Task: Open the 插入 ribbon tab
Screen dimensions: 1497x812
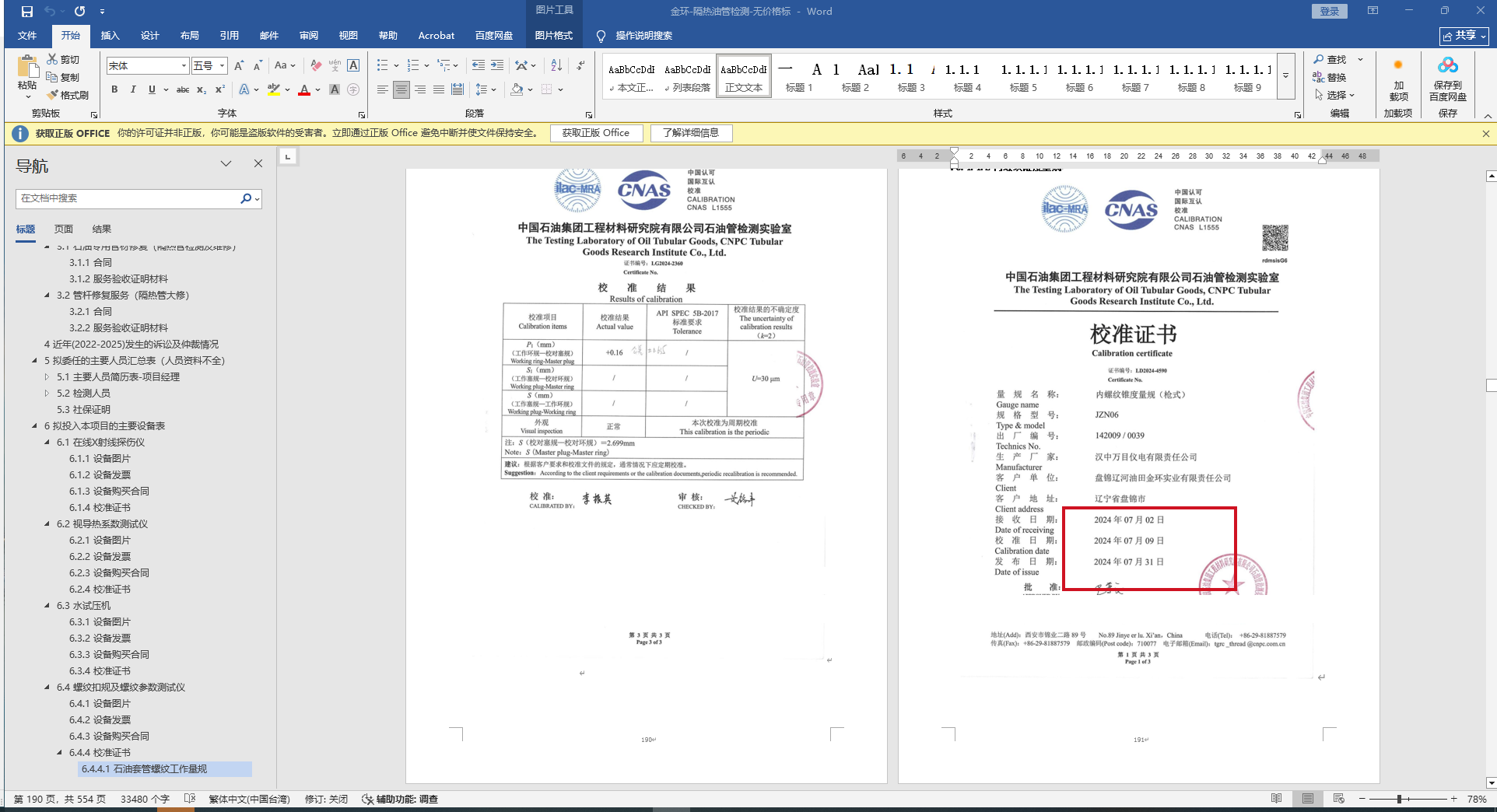Action: (110, 36)
